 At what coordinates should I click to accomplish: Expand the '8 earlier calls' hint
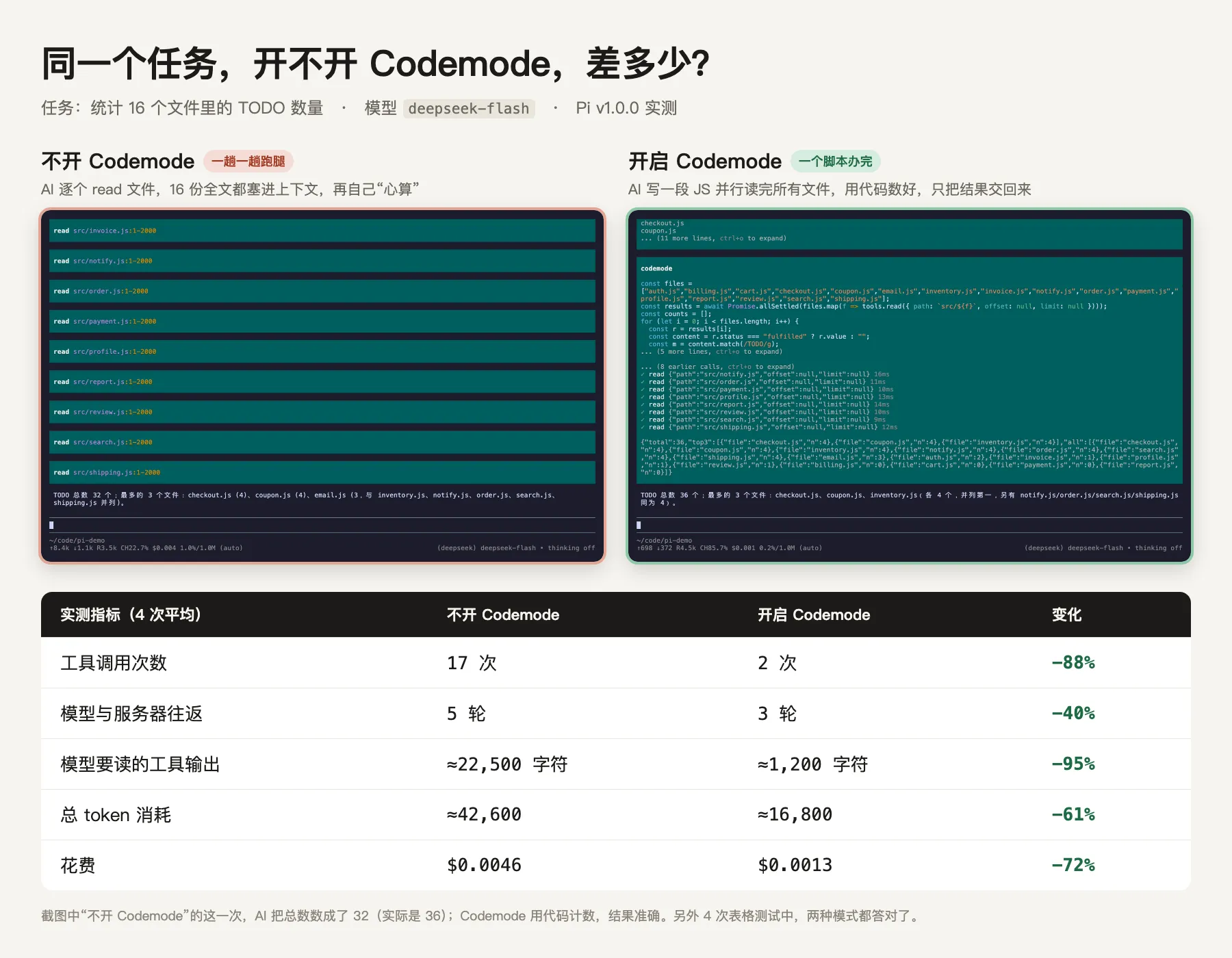pos(717,367)
